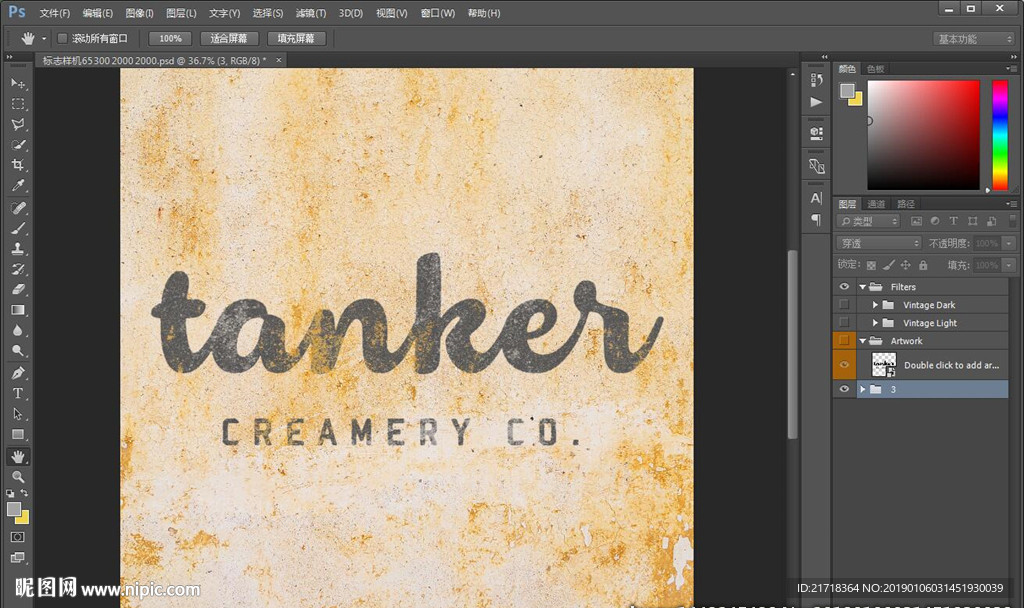Switch to the Paths tab
The width and height of the screenshot is (1024, 608).
point(905,204)
